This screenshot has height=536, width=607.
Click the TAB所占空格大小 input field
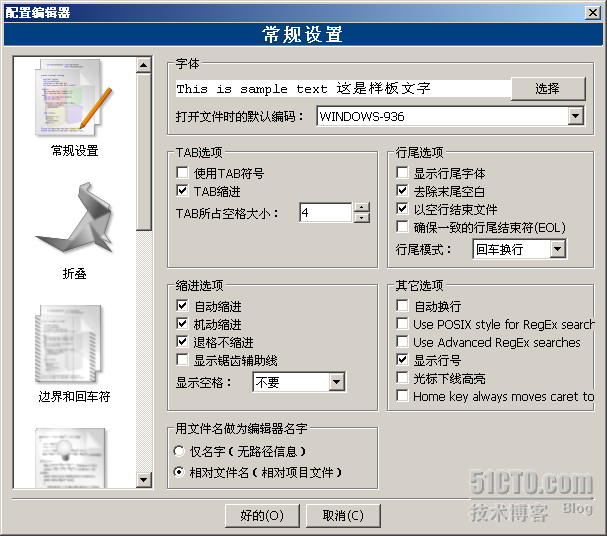pos(326,212)
